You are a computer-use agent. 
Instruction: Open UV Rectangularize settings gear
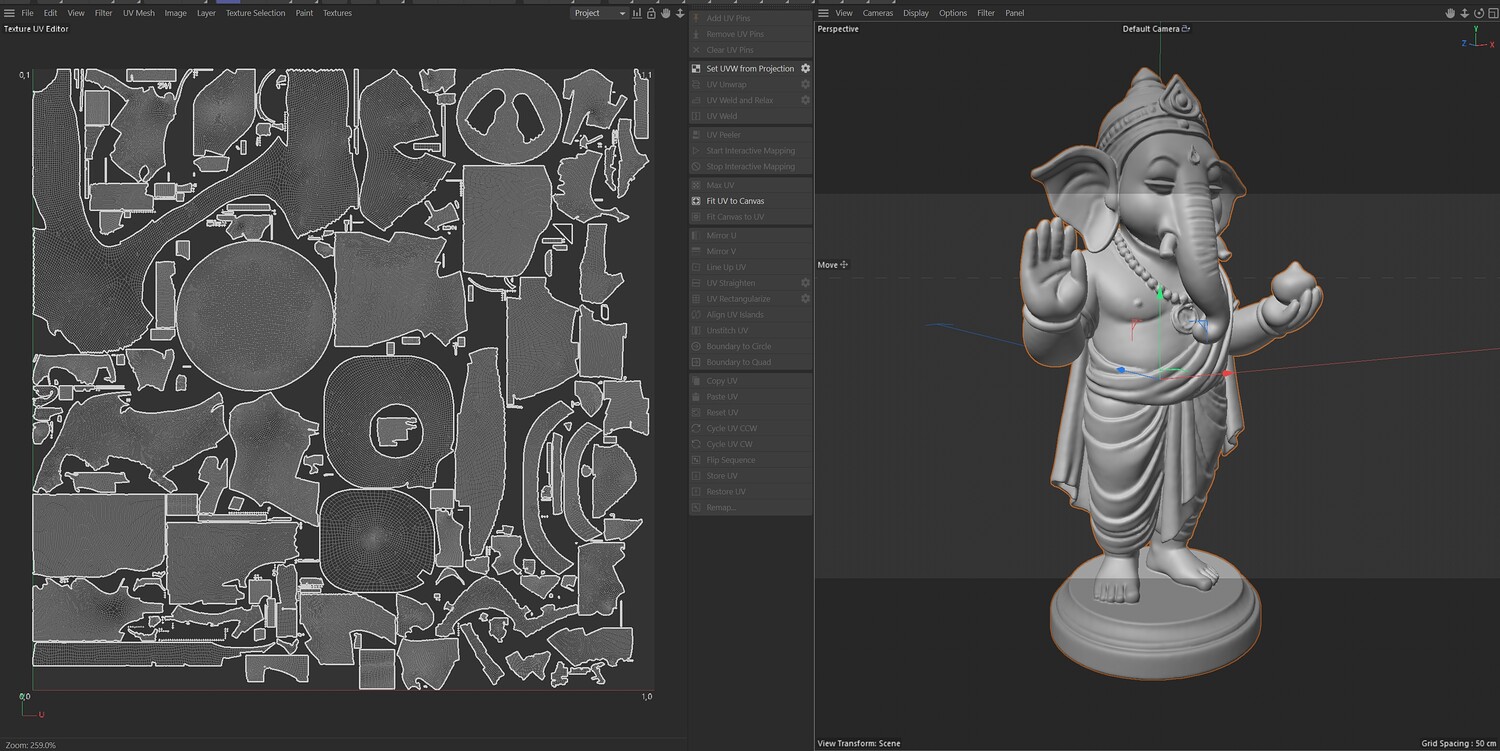[805, 299]
